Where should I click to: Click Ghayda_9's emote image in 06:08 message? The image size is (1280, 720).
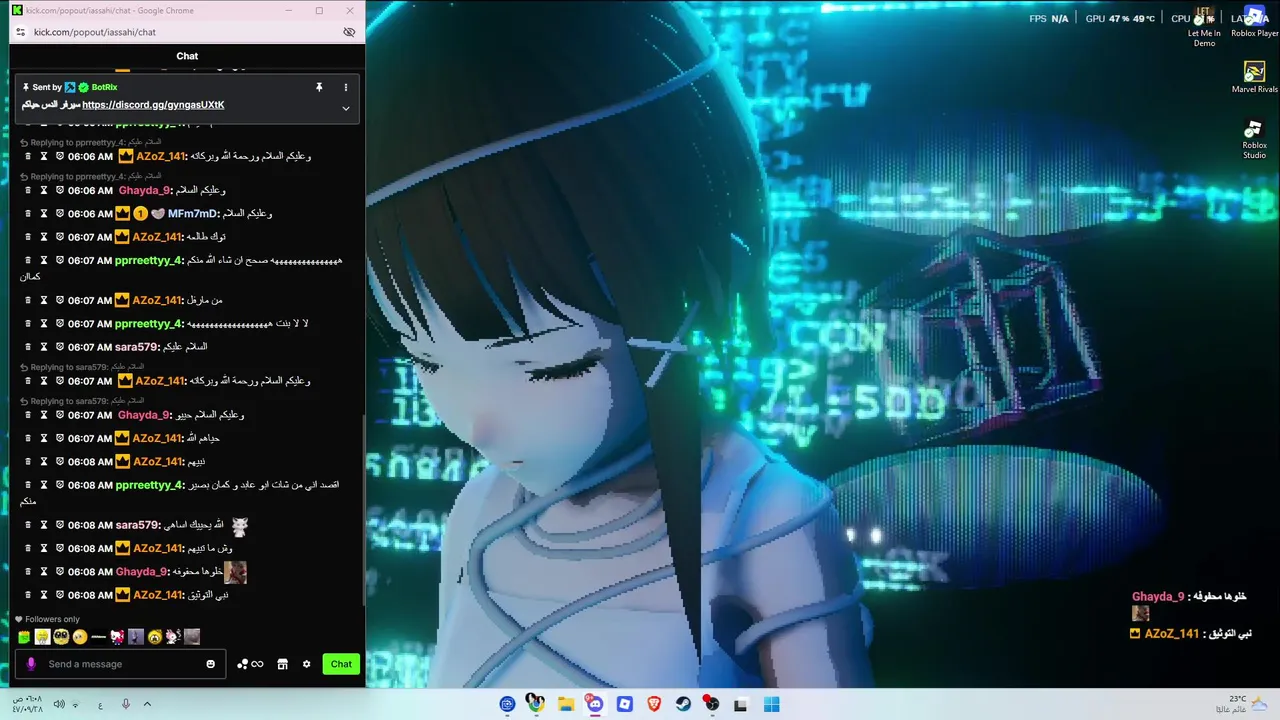pyautogui.click(x=235, y=572)
